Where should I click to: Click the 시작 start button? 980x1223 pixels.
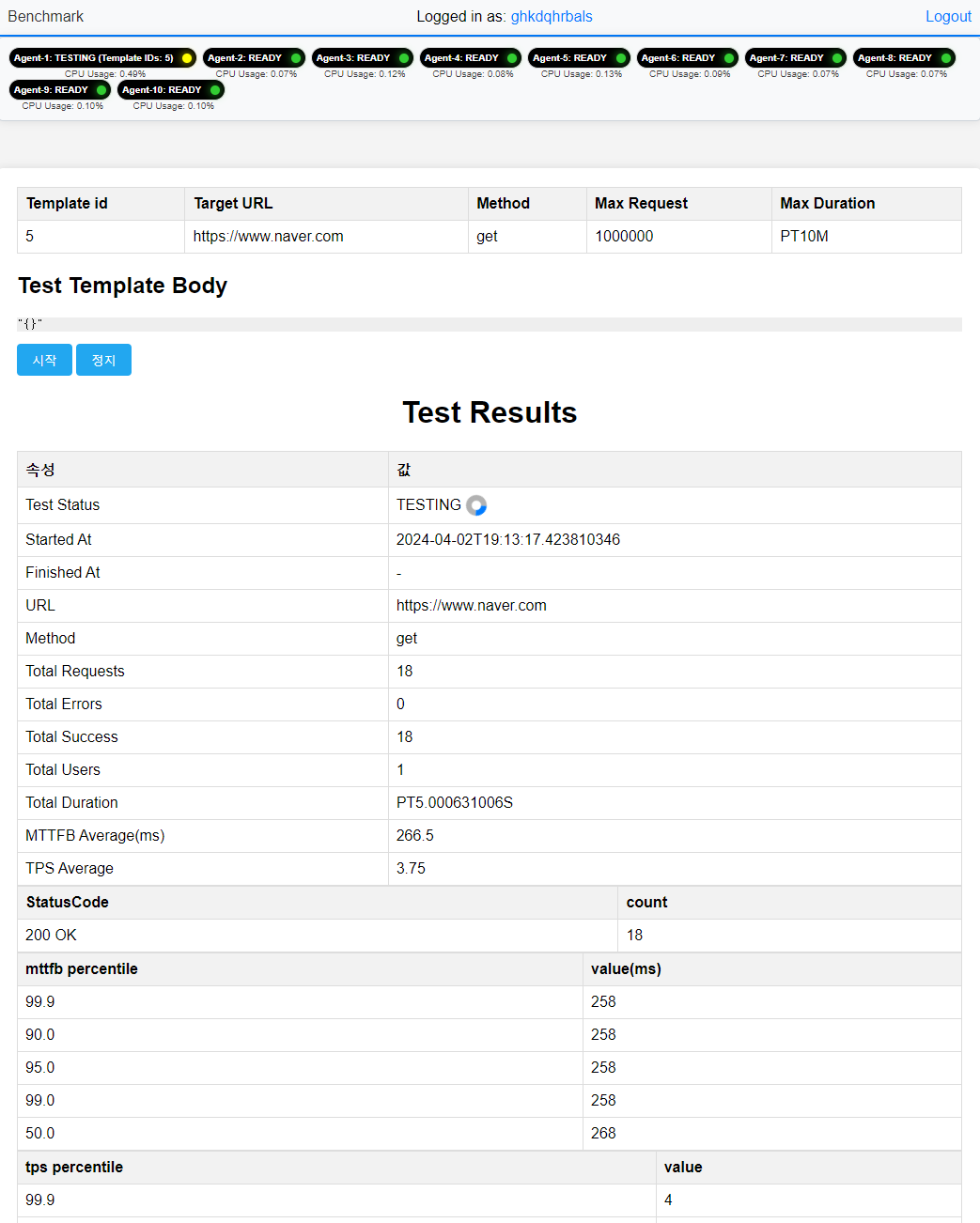[x=44, y=360]
